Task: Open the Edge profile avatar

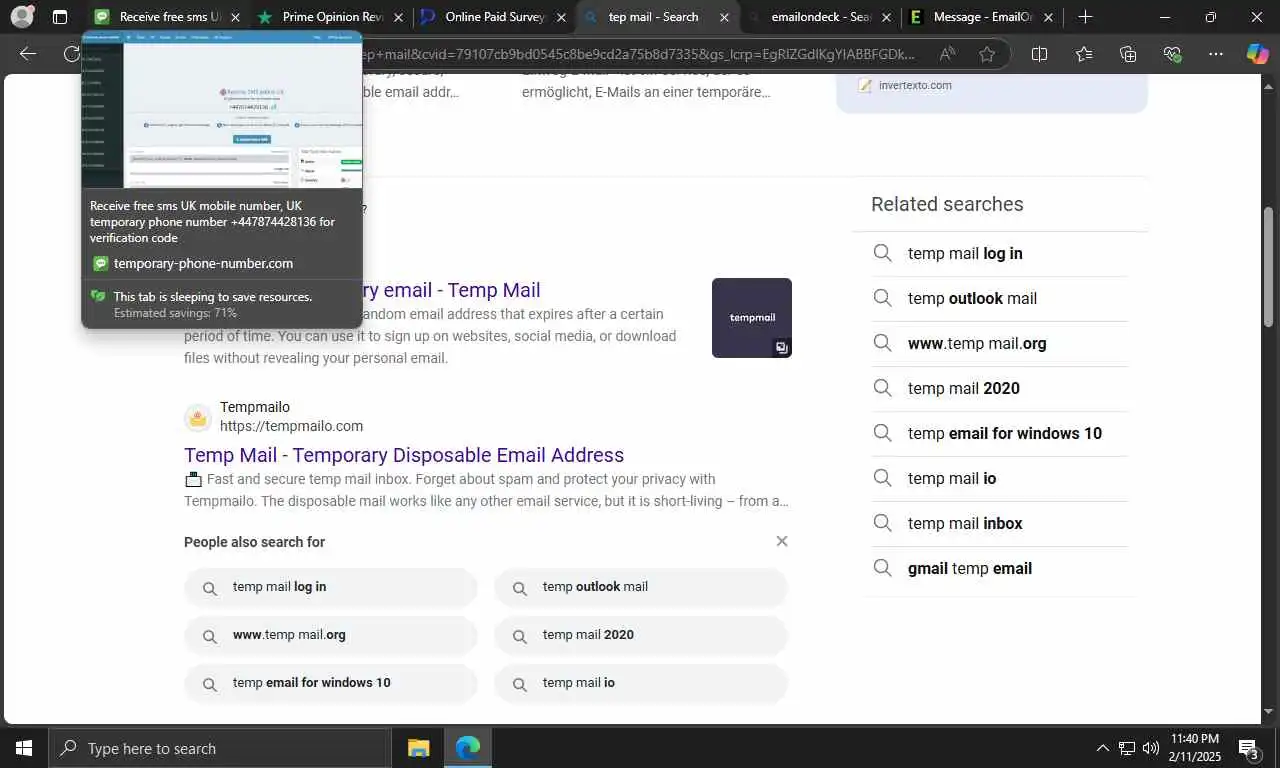Action: (x=22, y=17)
